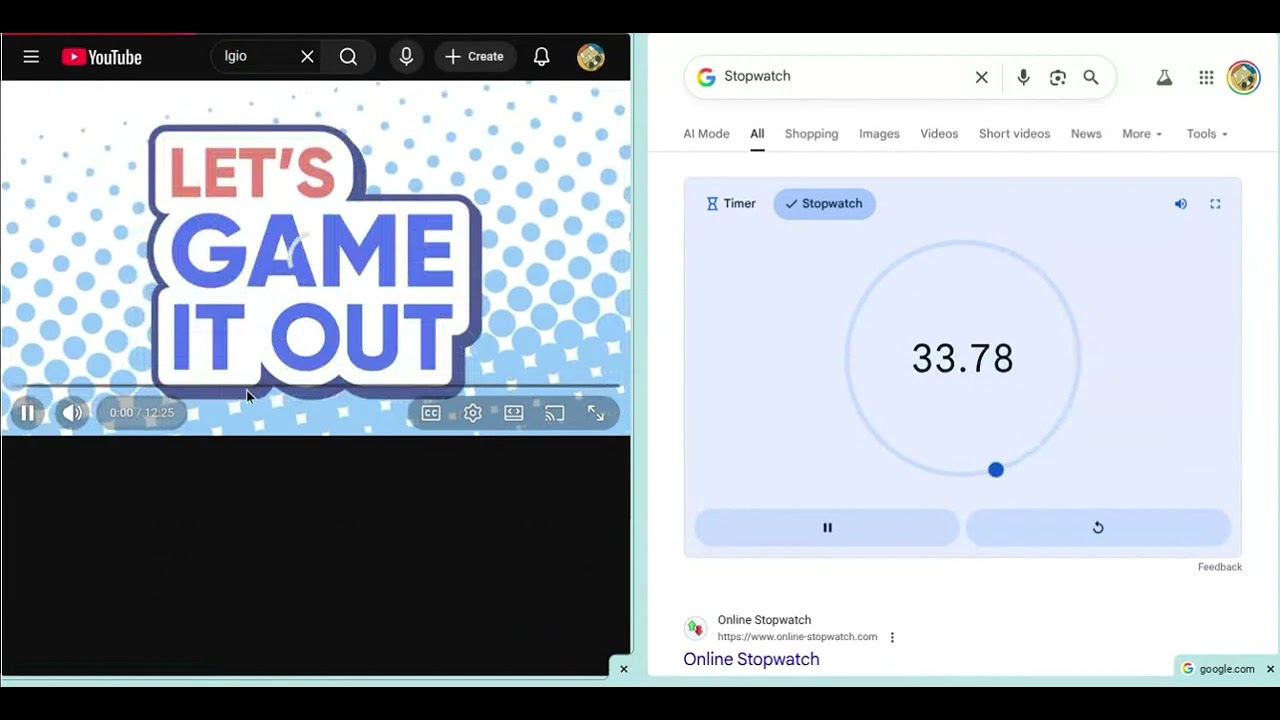Open the online-stopwatch.com site favicon
This screenshot has width=1280, height=720.
point(695,628)
